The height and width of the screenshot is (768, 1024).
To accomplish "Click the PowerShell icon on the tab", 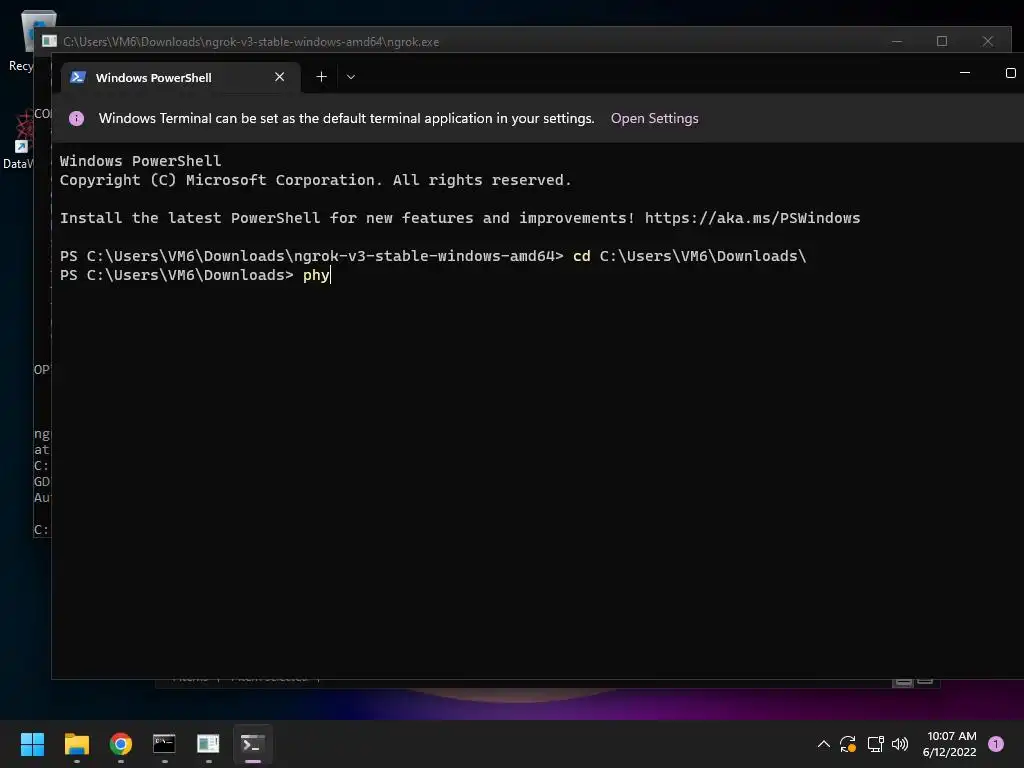I will pyautogui.click(x=78, y=77).
